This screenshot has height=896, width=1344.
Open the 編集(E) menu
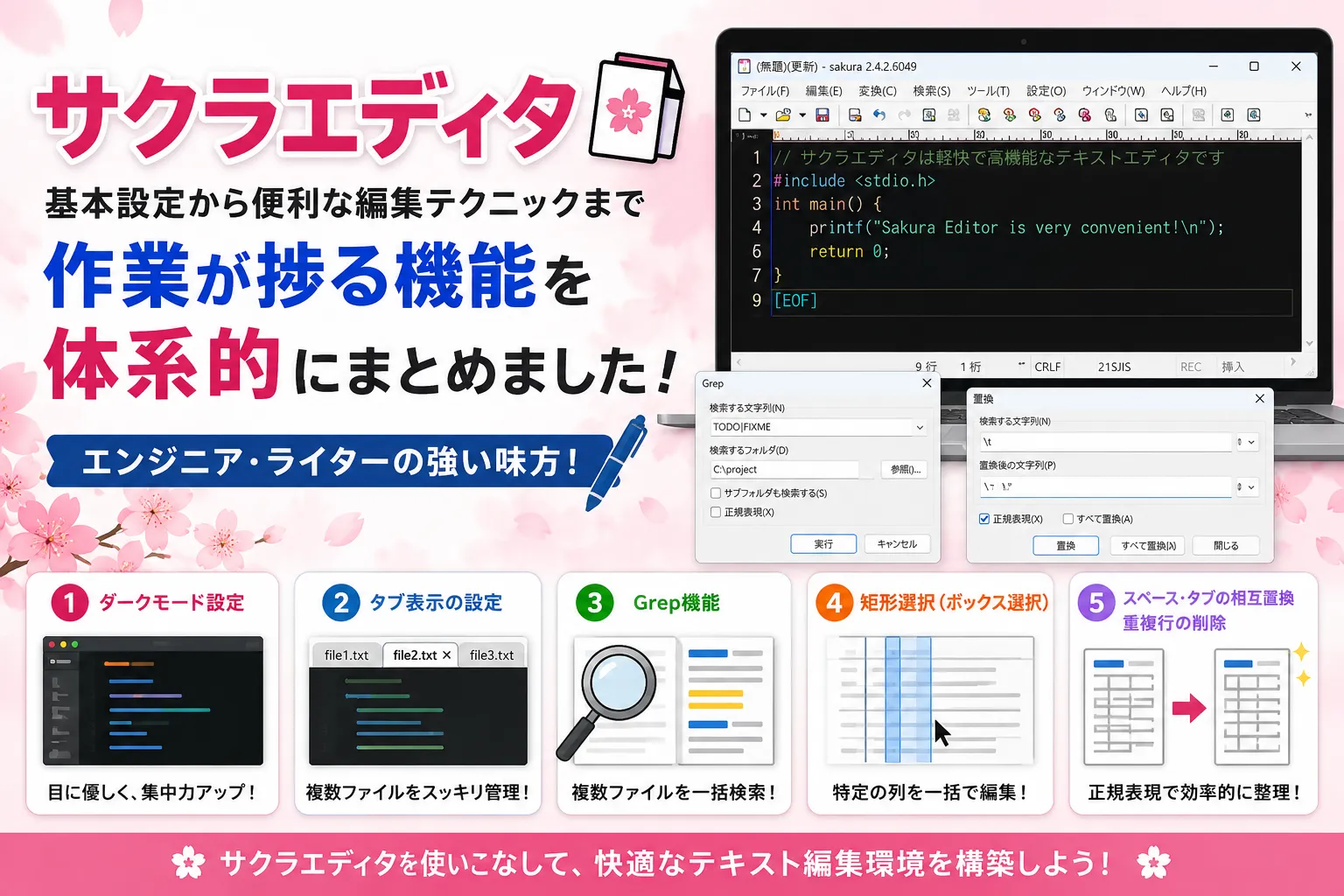pos(823,91)
